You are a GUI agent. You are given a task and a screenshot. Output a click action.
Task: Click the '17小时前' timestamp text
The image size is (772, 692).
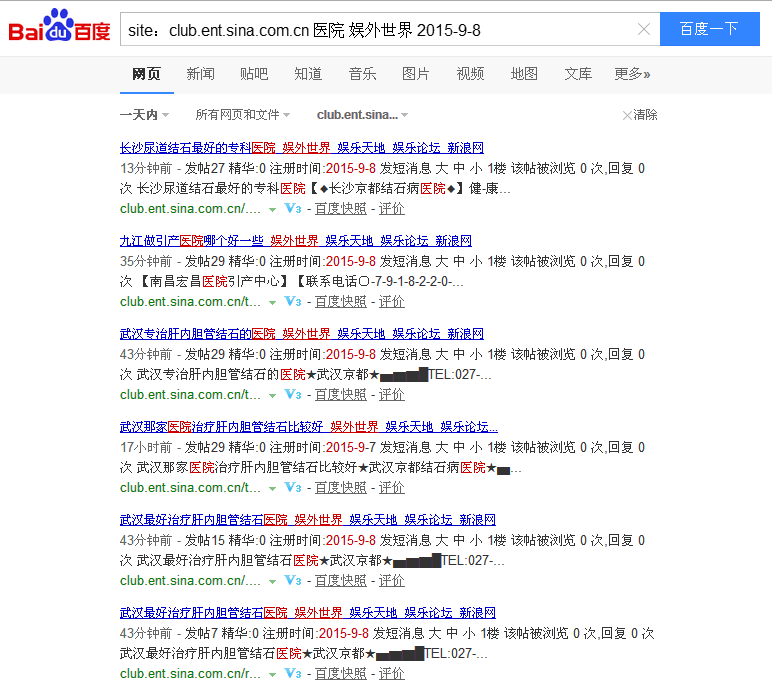146,447
